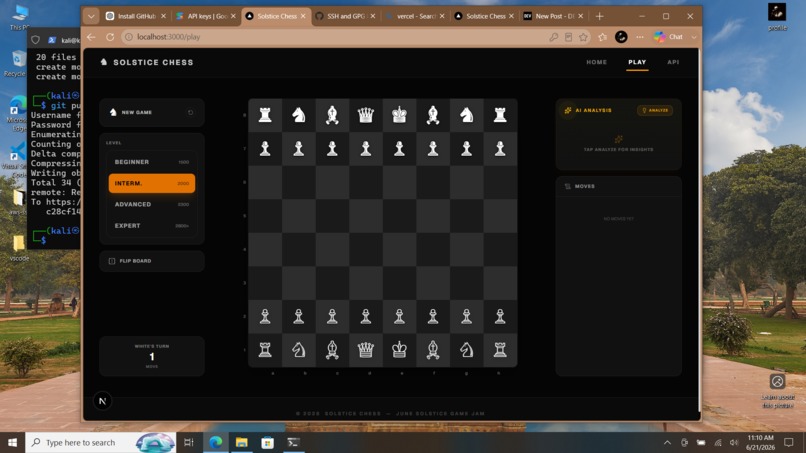This screenshot has width=806, height=453.
Task: Click the empty e4 square
Action: [x=399, y=249]
